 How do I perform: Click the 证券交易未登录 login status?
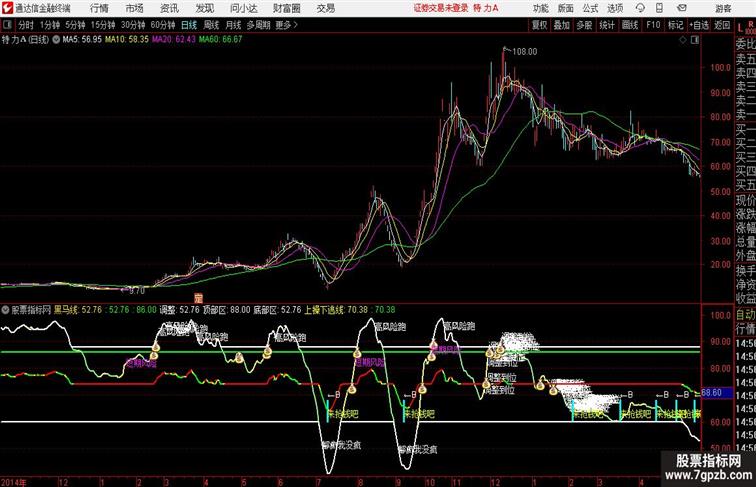pyautogui.click(x=441, y=8)
